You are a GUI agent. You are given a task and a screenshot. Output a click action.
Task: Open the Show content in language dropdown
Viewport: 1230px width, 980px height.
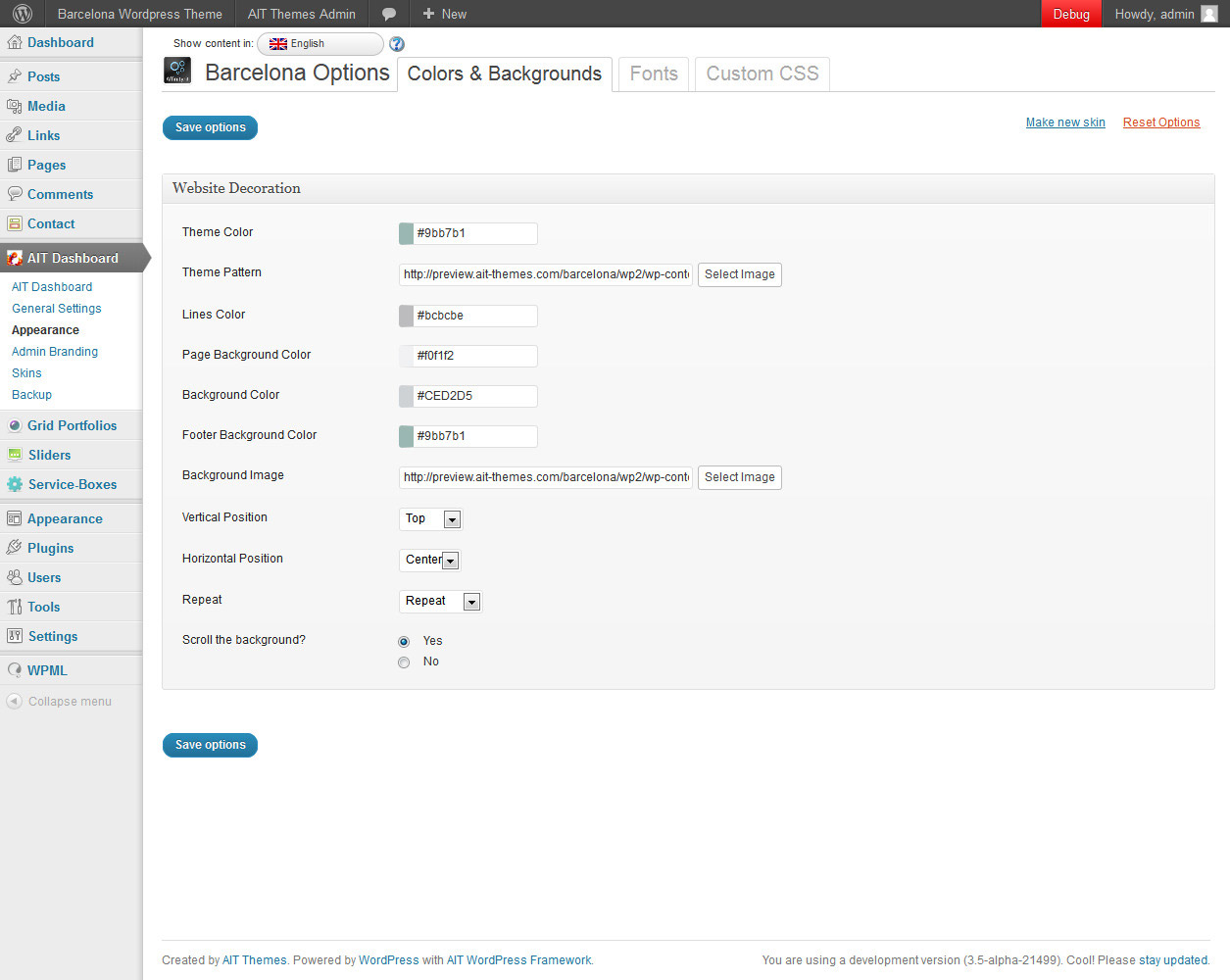tap(320, 44)
